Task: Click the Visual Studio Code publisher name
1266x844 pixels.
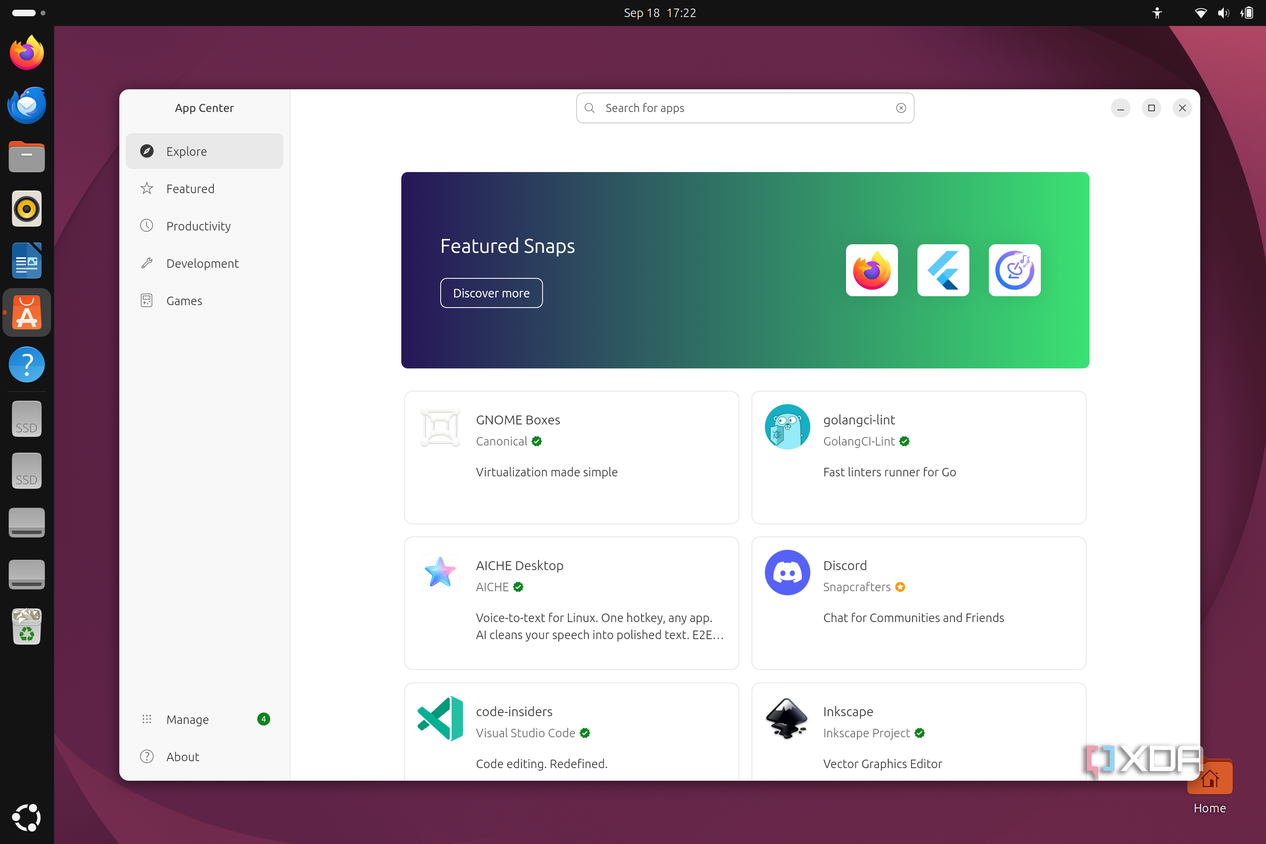Action: pyautogui.click(x=526, y=733)
